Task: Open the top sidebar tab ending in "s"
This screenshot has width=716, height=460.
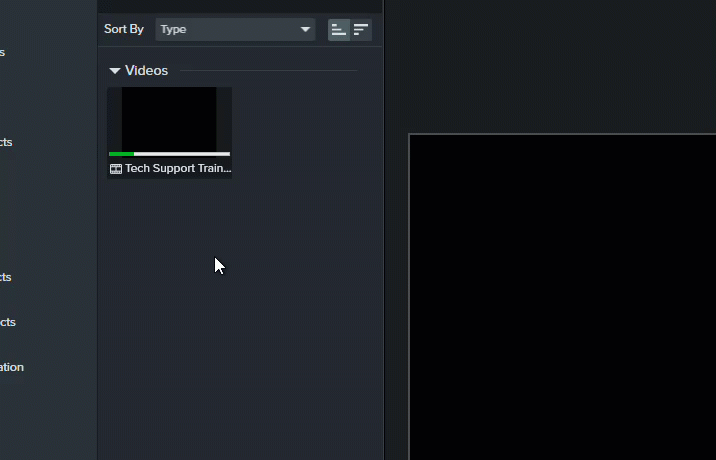Action: [x=3, y=52]
